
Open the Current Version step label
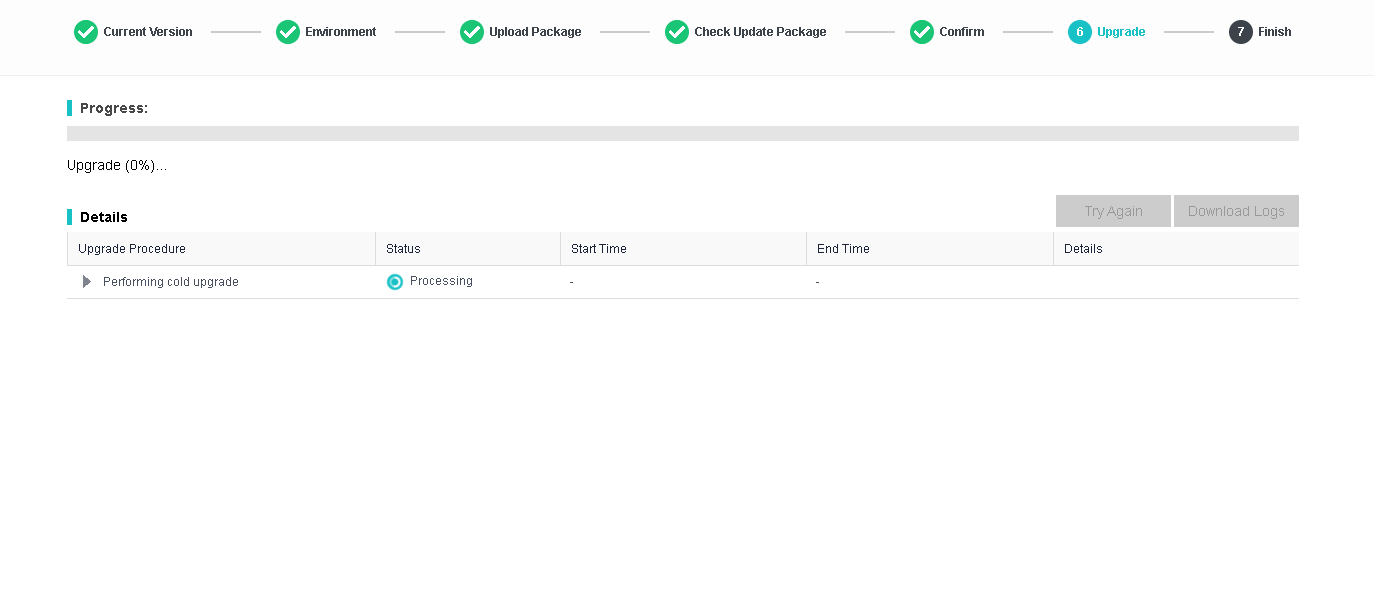[x=148, y=32]
